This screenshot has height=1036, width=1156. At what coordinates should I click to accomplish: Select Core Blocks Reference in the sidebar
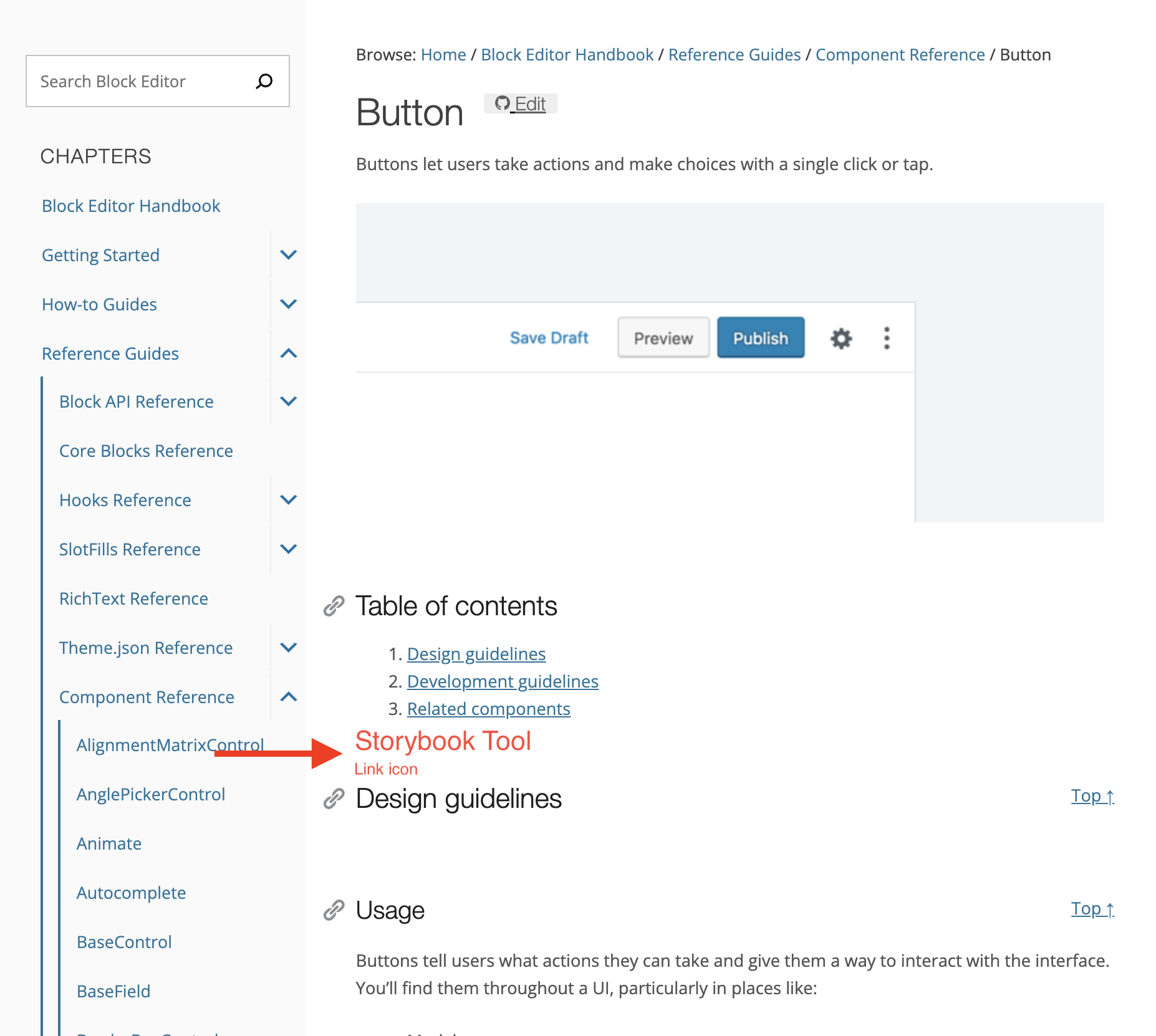[x=145, y=450]
